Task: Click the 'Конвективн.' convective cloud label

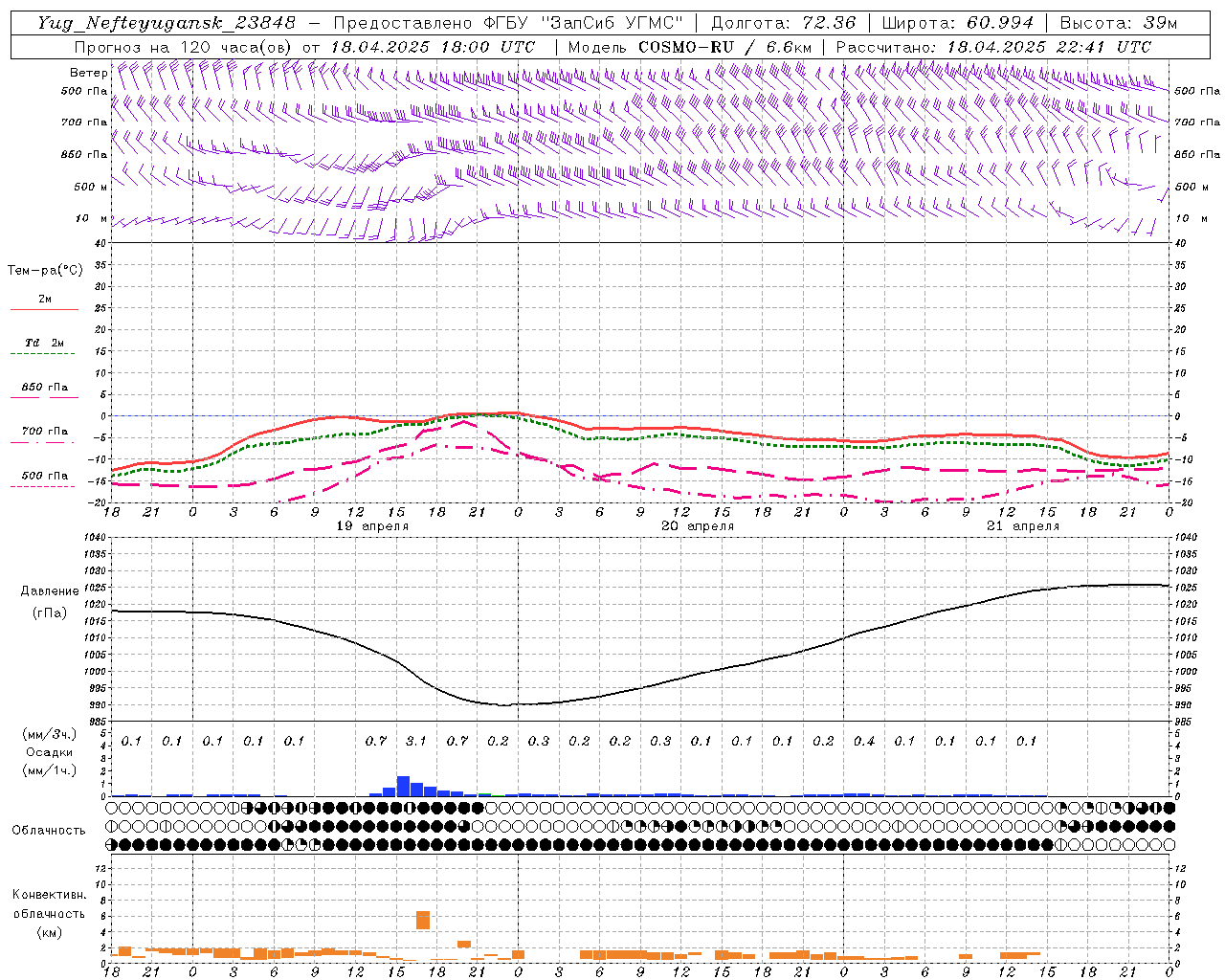Action: [x=49, y=895]
